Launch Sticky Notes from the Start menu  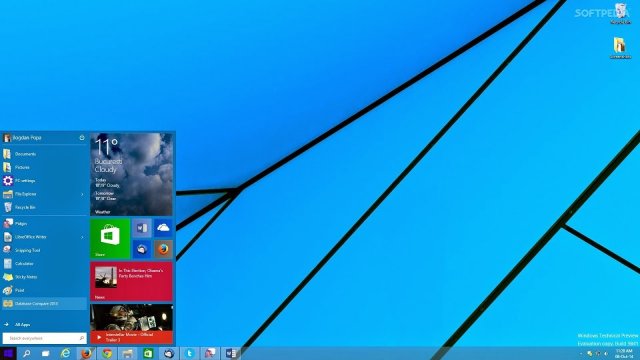(44, 277)
